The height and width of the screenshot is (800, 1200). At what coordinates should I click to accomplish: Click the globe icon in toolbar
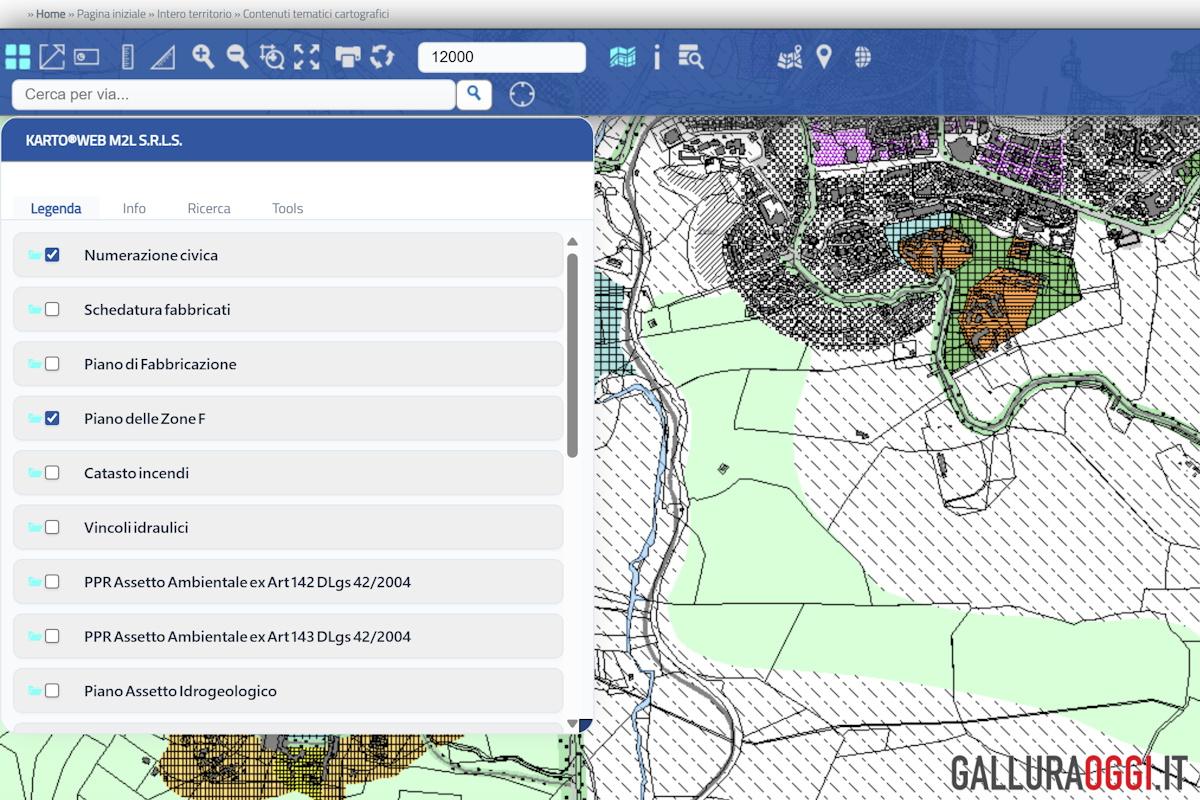coord(862,57)
